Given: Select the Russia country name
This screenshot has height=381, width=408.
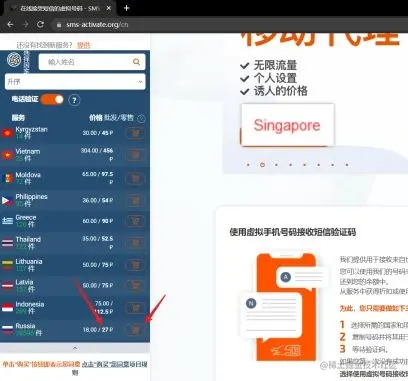Looking at the screenshot, I should coord(25,326).
